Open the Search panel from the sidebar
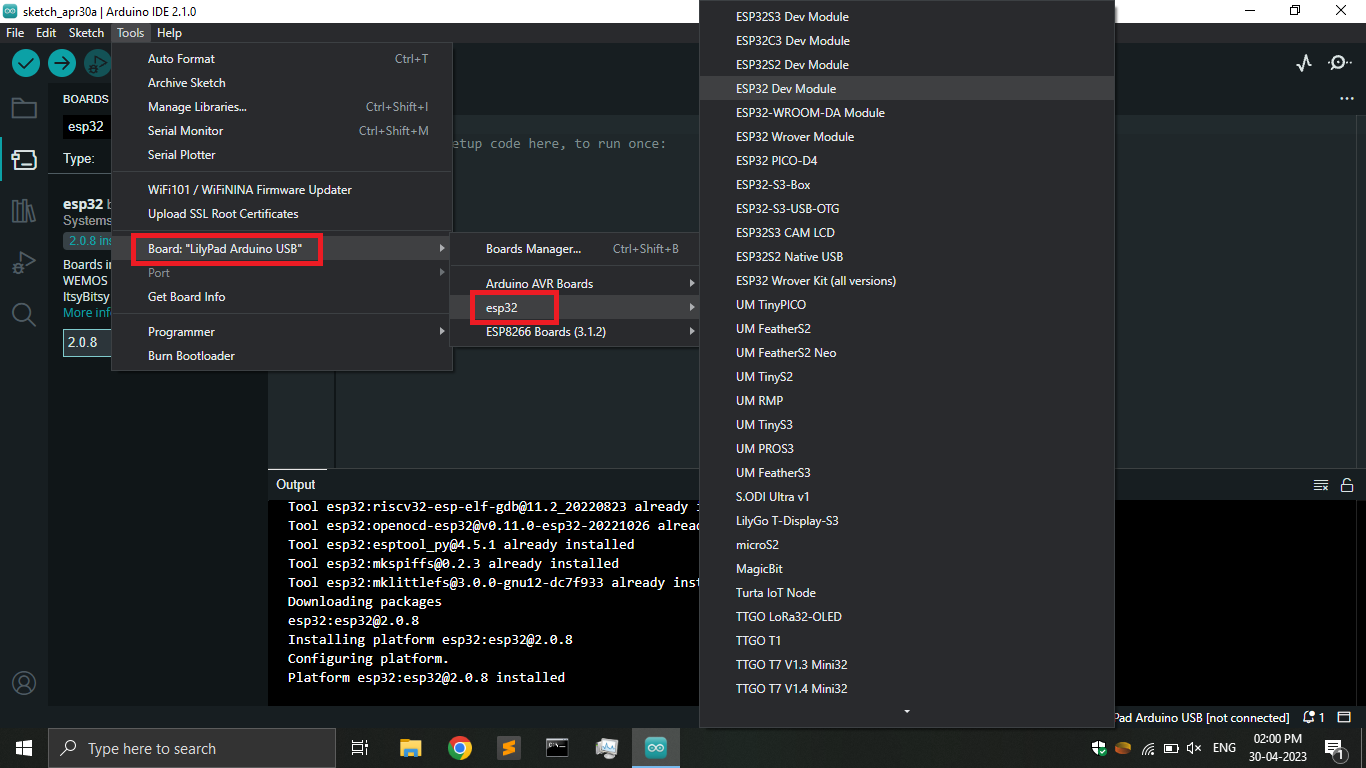The image size is (1366, 768). pos(24,312)
